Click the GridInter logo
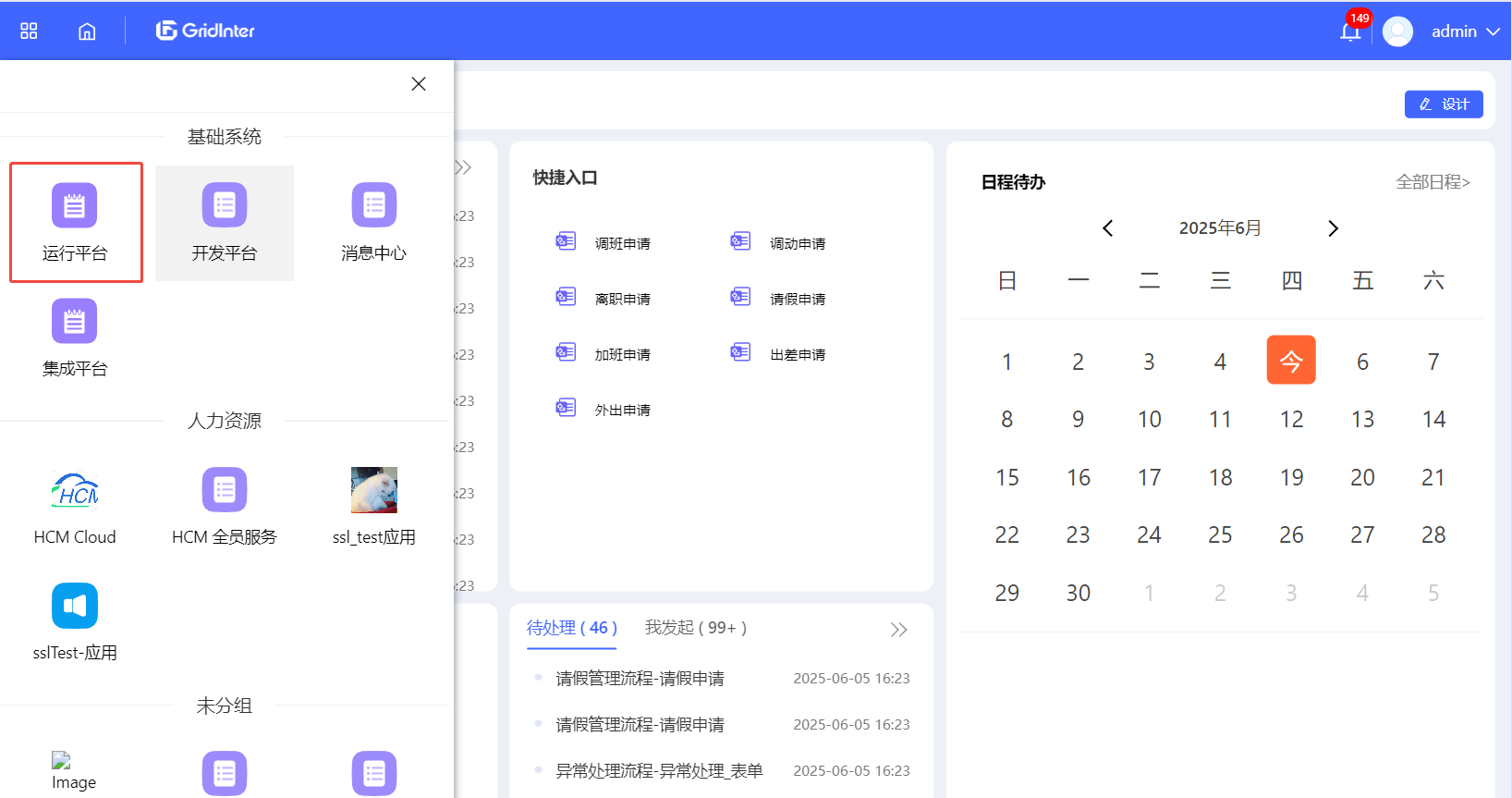The image size is (1512, 798). [205, 31]
